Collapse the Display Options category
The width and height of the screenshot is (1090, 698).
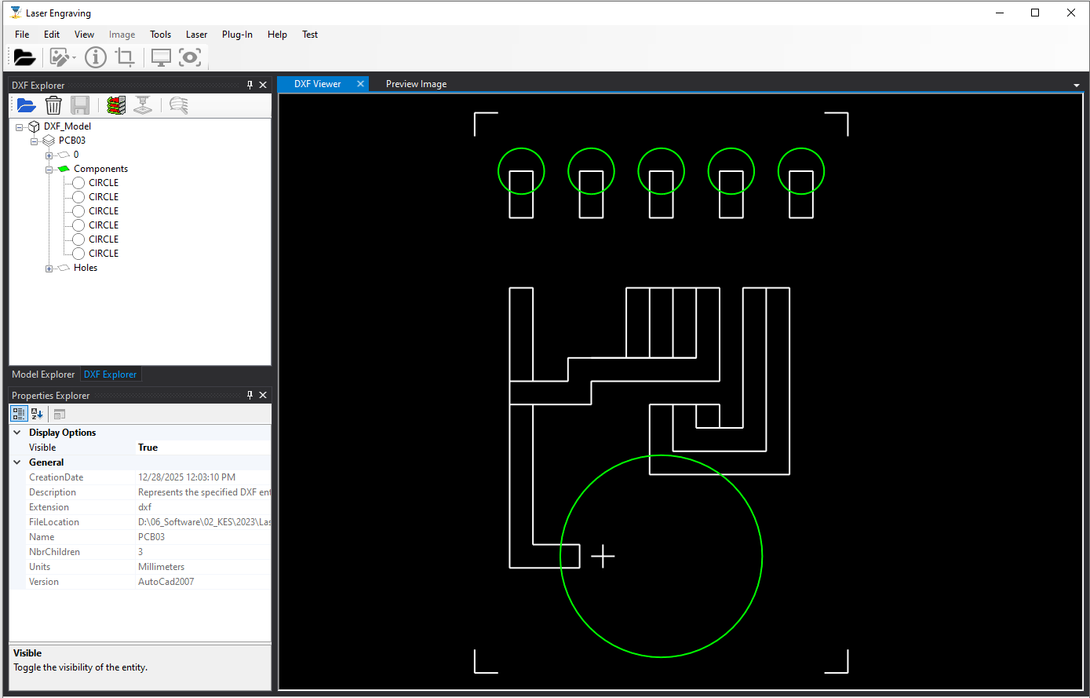click(17, 433)
